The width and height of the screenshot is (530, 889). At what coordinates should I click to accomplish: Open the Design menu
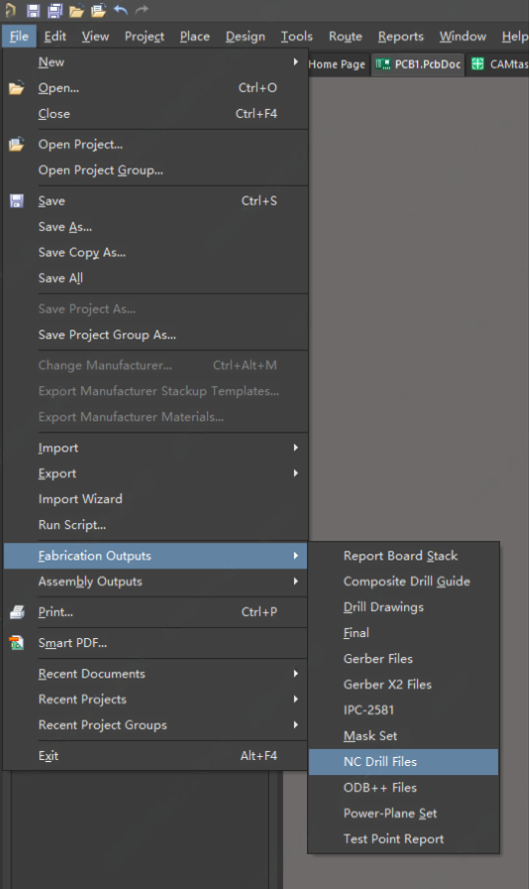[245, 36]
